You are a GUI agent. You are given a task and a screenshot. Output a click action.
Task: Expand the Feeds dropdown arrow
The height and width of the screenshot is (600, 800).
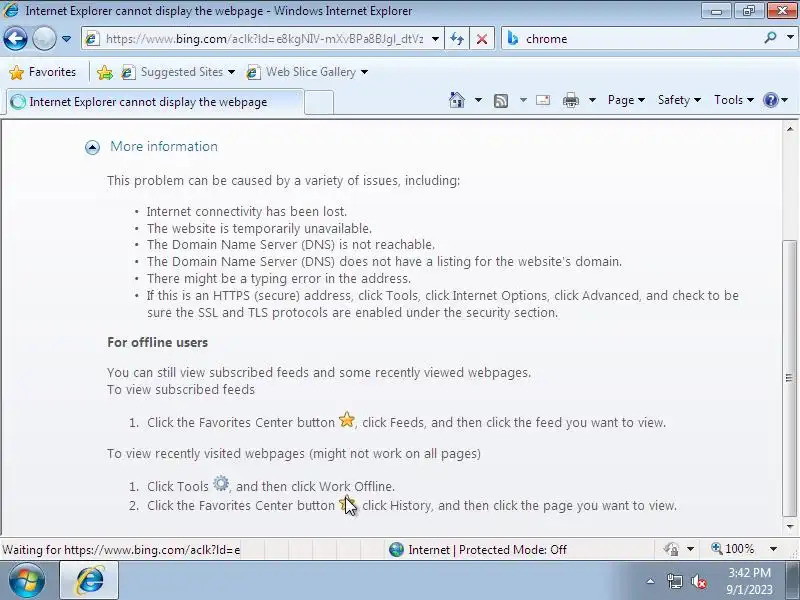tap(523, 100)
